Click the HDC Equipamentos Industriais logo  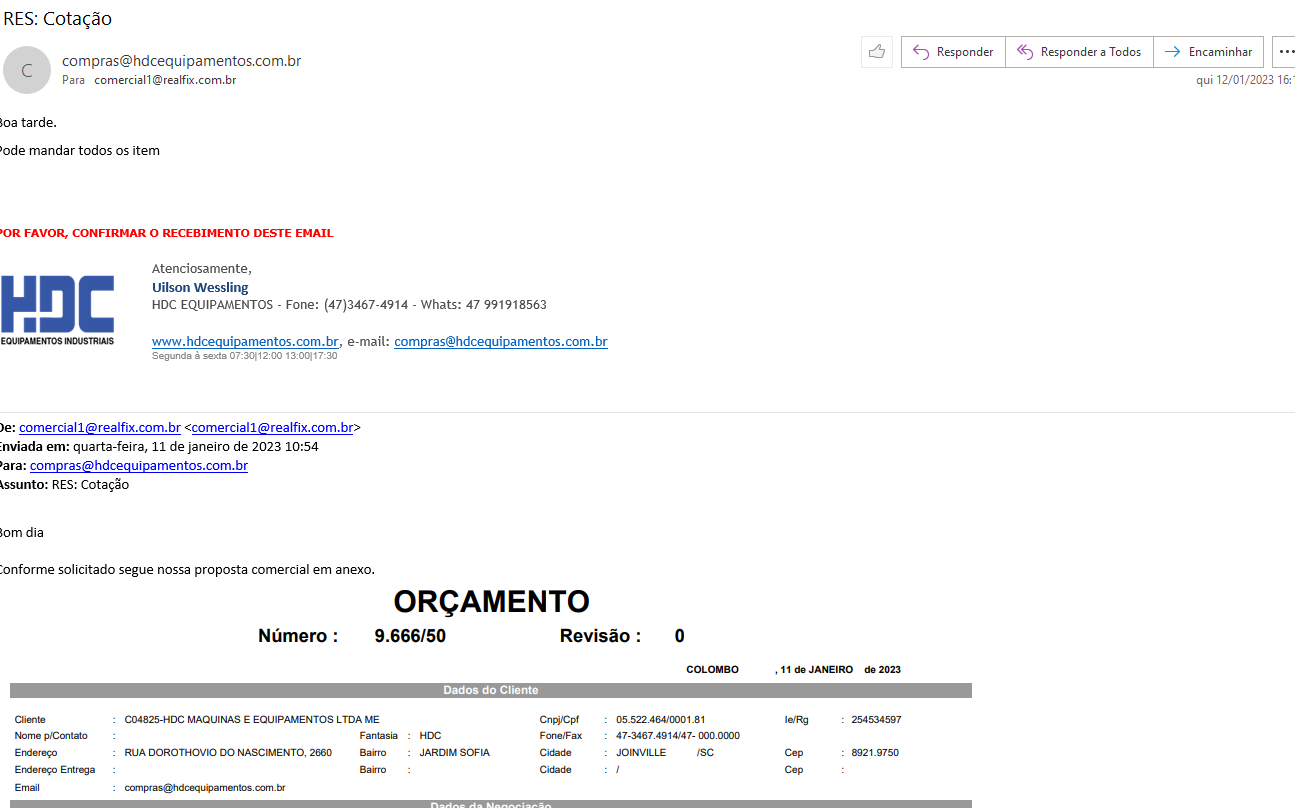[57, 309]
